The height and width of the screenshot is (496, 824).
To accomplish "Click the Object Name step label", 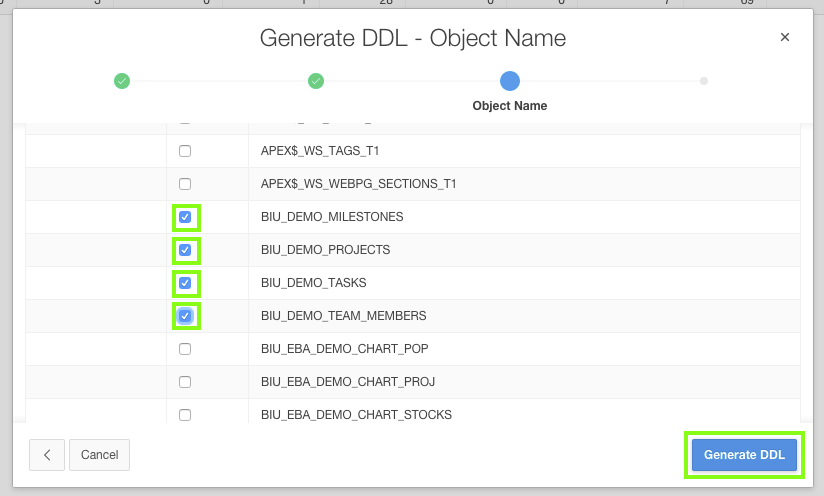I will (x=510, y=105).
